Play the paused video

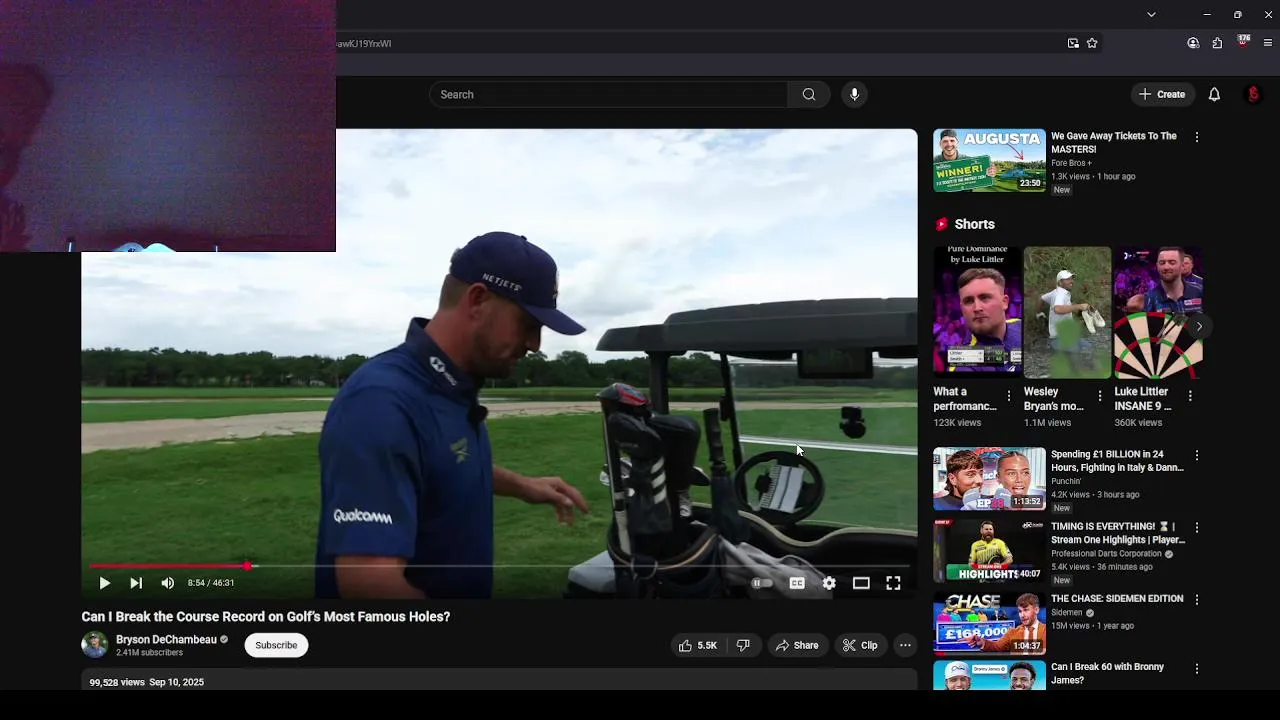pyautogui.click(x=104, y=583)
